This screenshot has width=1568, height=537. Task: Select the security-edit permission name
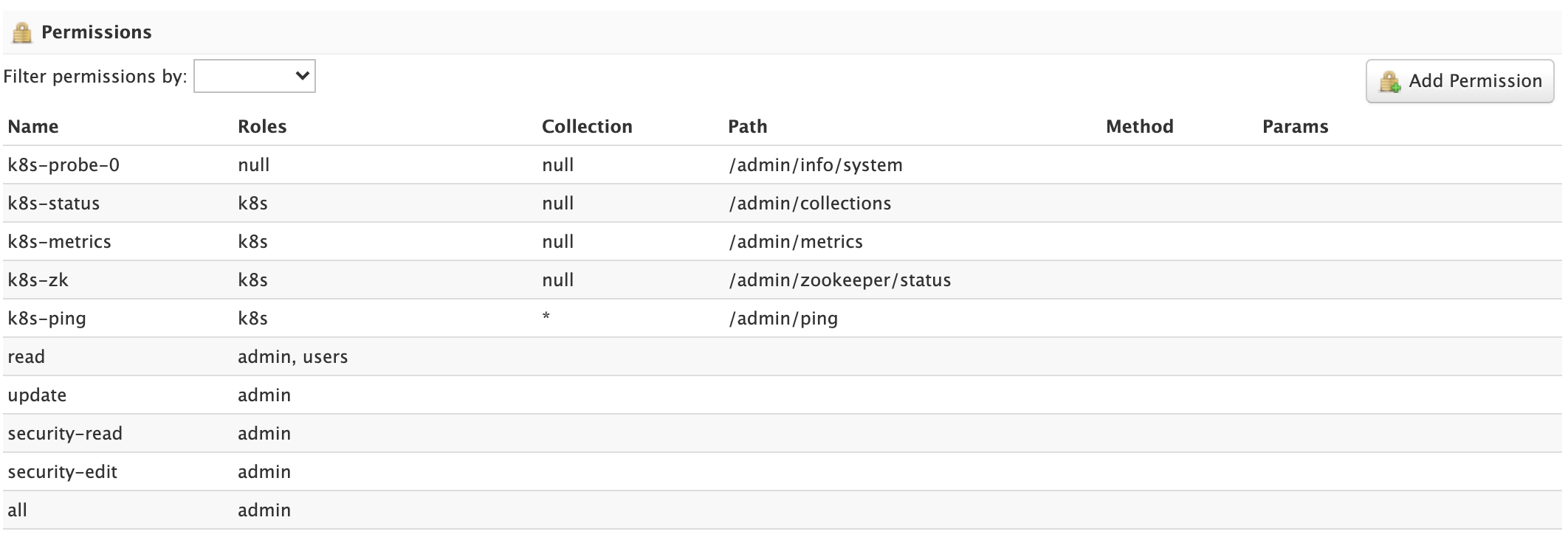point(63,472)
